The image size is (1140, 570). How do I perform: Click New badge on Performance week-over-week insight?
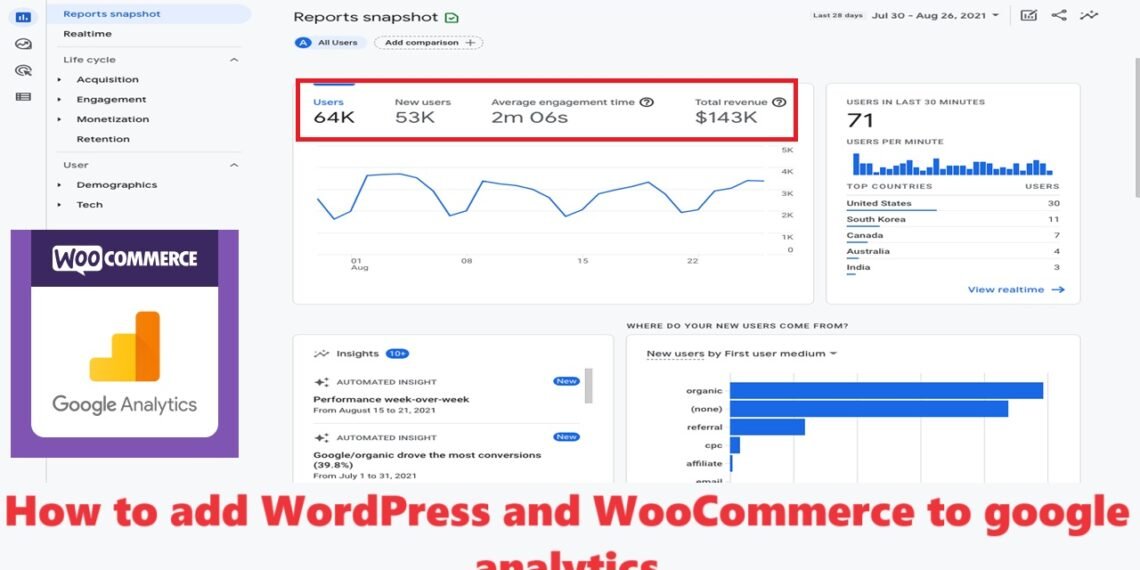point(566,381)
